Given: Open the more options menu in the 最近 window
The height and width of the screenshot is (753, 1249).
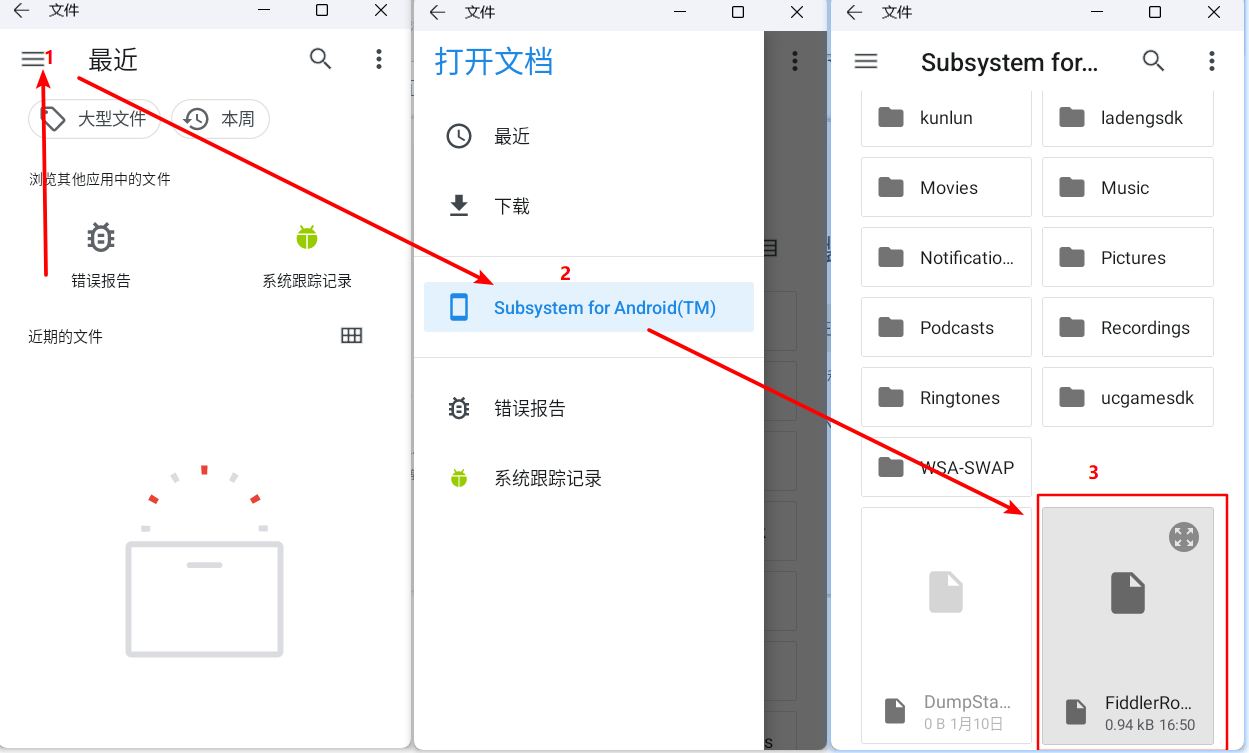Looking at the screenshot, I should coord(378,59).
